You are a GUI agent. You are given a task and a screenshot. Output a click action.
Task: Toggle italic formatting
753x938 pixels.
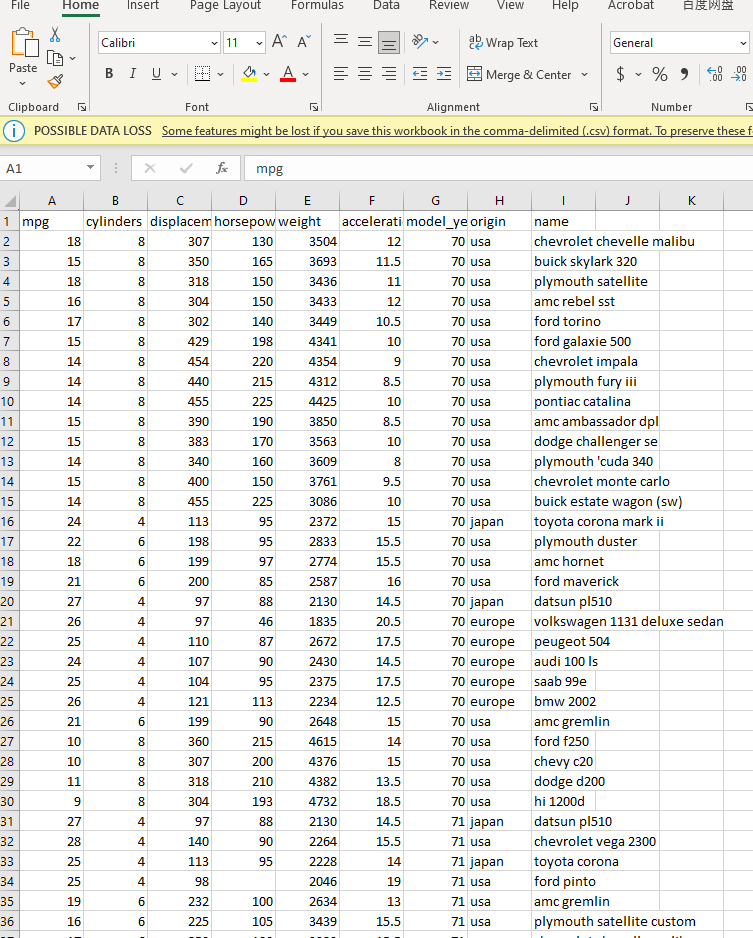point(133,74)
